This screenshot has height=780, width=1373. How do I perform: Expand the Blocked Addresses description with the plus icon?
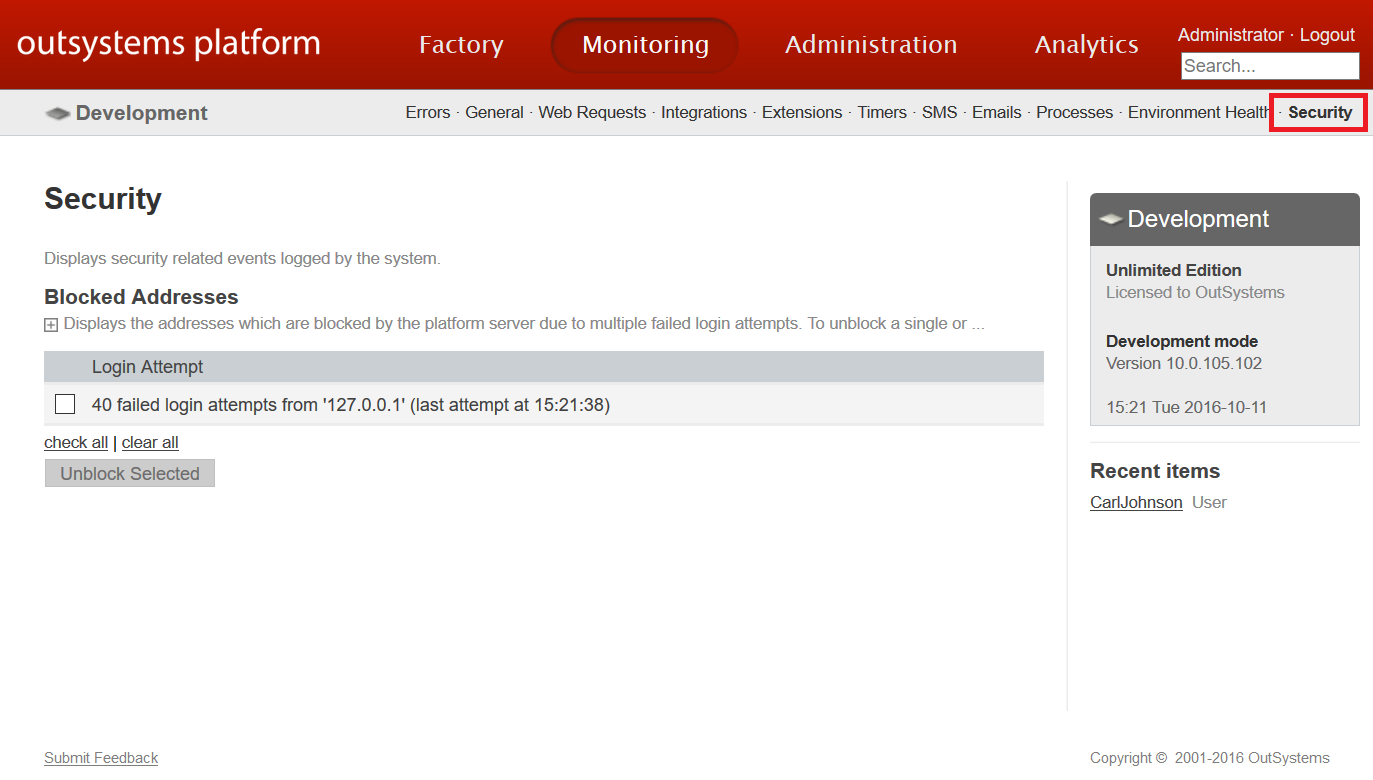point(49,324)
